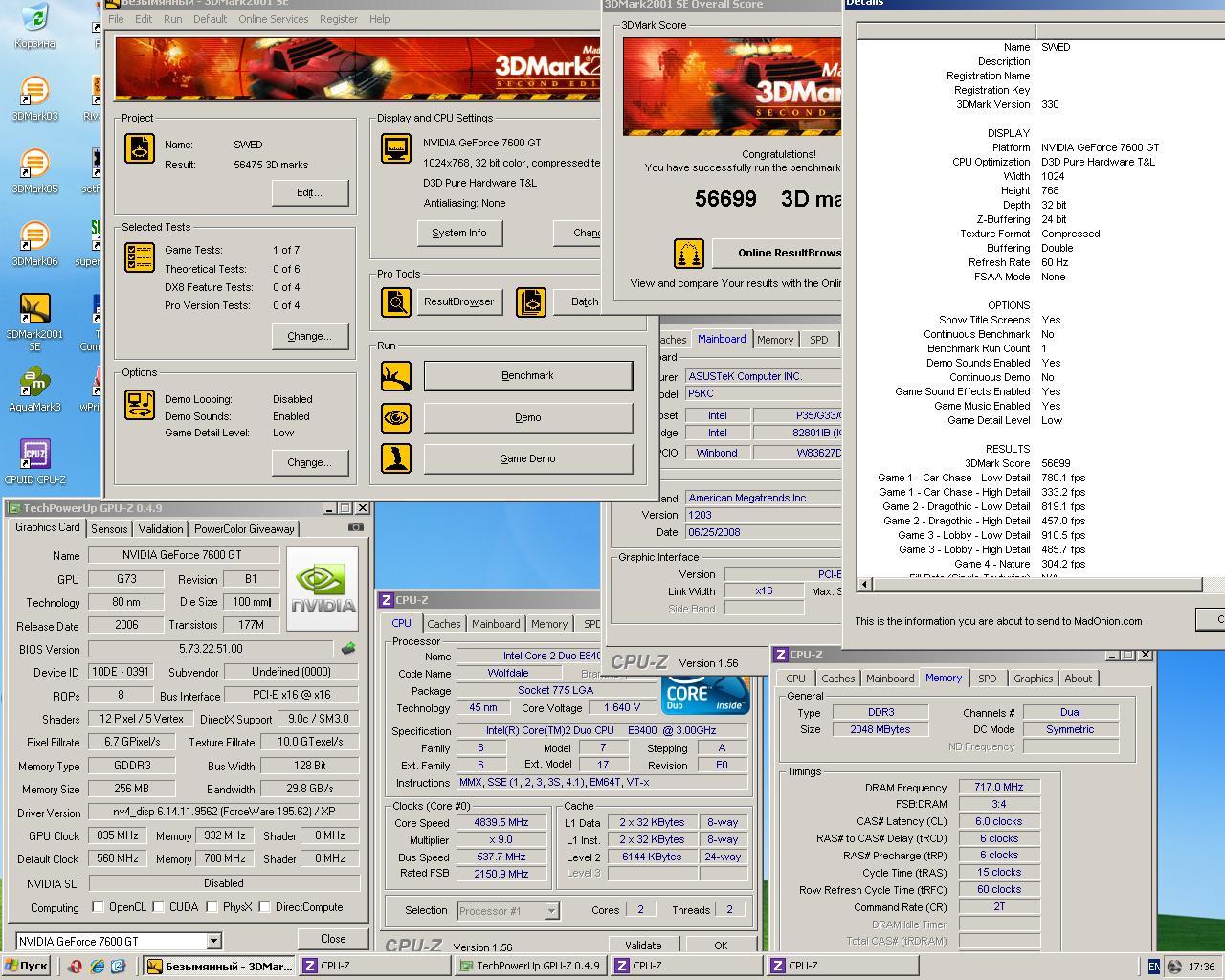Click the Selected Tests checklist icon
The width and height of the screenshot is (1225, 980).
140,256
